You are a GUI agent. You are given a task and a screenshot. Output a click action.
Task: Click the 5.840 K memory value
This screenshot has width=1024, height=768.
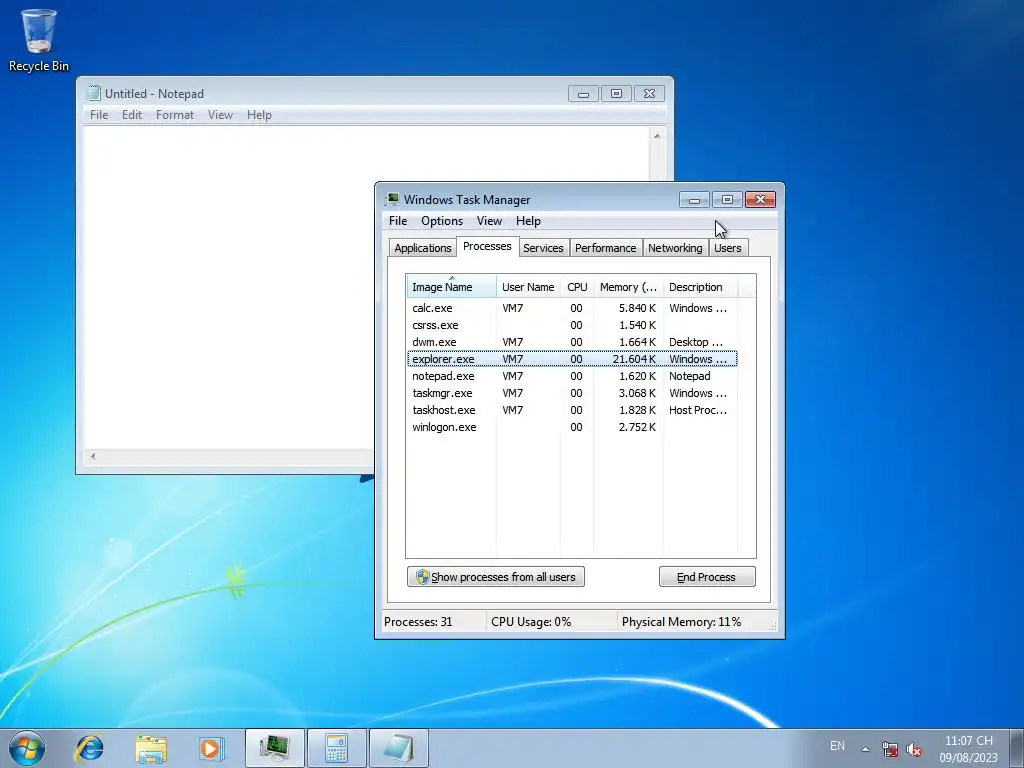[637, 308]
